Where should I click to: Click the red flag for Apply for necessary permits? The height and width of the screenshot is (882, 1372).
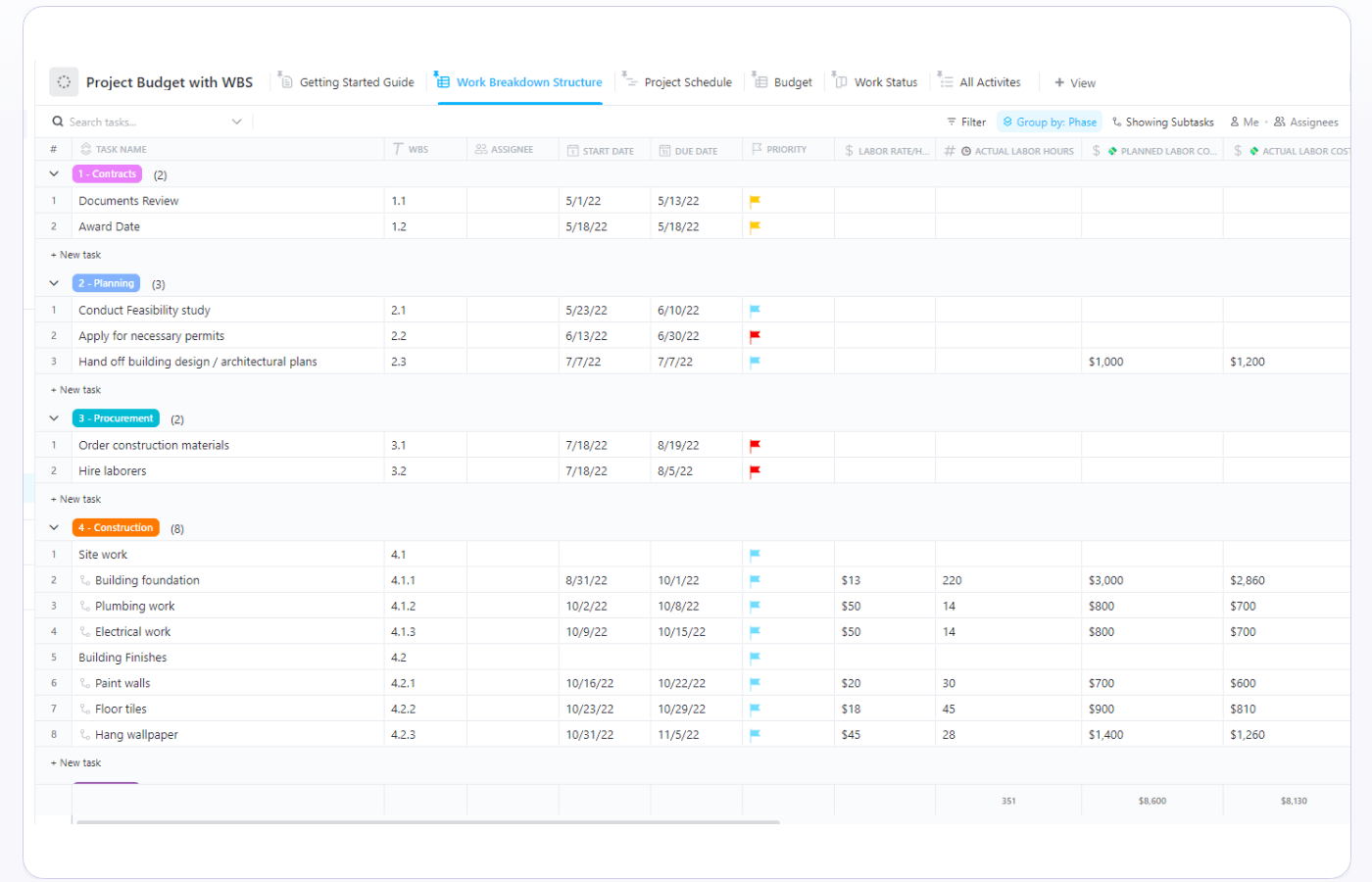tap(755, 336)
